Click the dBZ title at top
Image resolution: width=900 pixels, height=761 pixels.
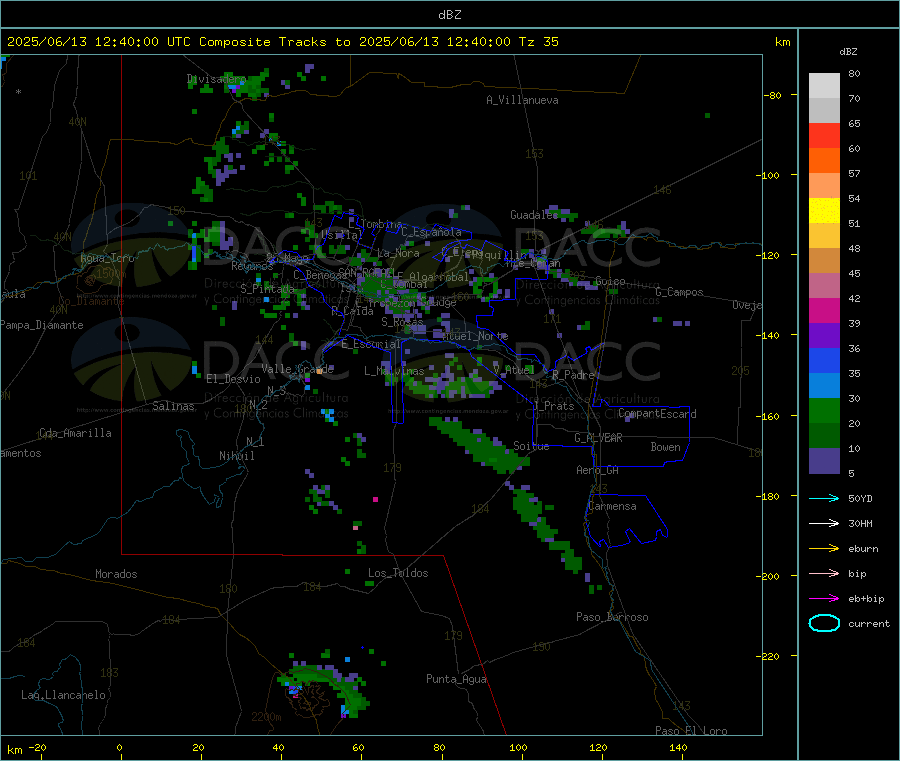click(x=449, y=15)
